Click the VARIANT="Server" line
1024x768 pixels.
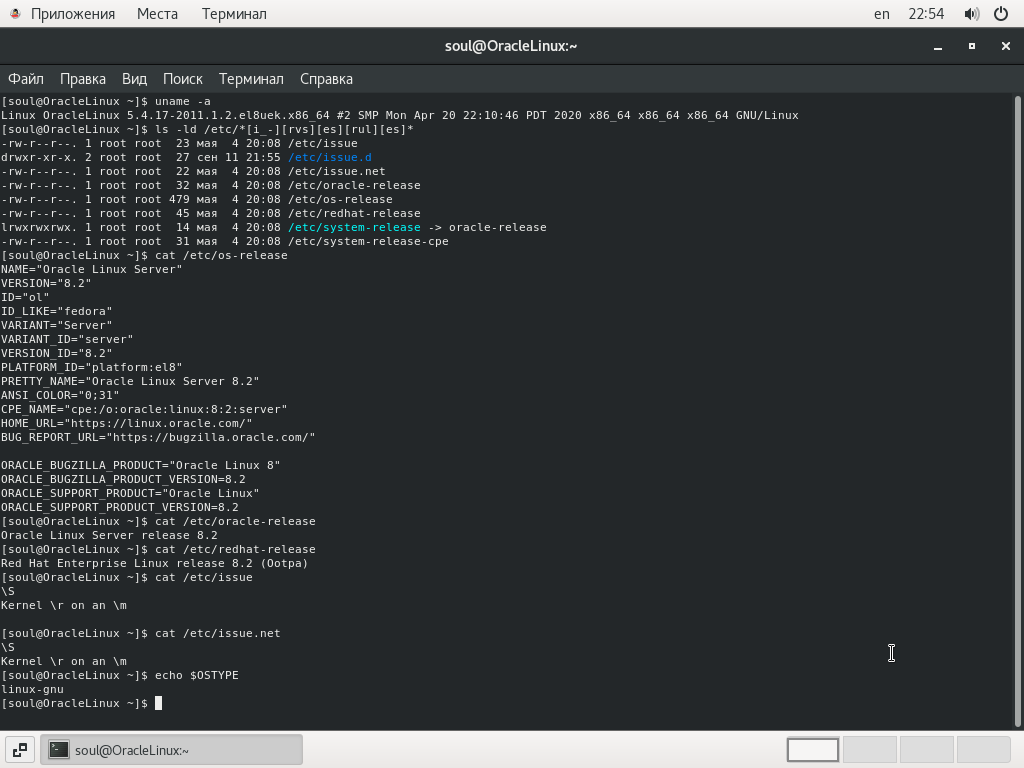point(56,325)
